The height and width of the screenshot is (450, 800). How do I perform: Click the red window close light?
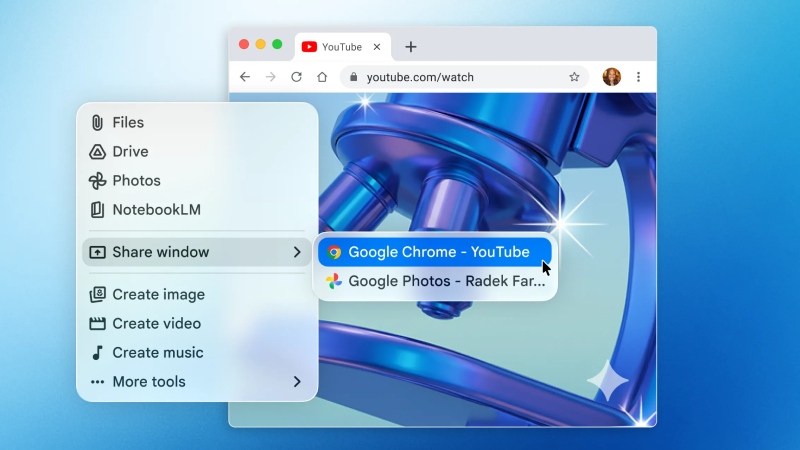[x=244, y=44]
